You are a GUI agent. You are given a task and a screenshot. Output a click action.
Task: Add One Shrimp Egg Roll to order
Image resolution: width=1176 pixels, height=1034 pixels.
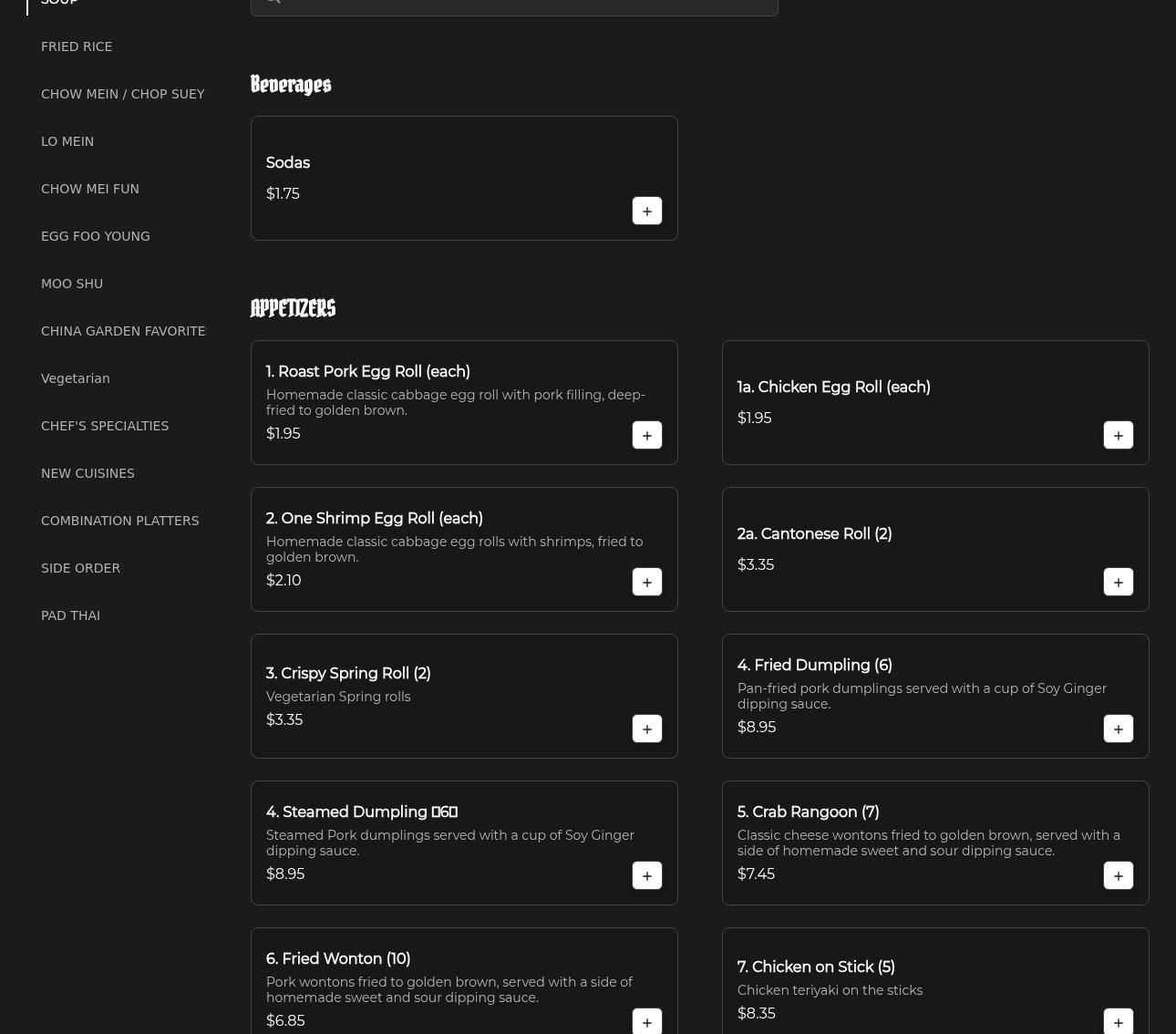point(646,582)
